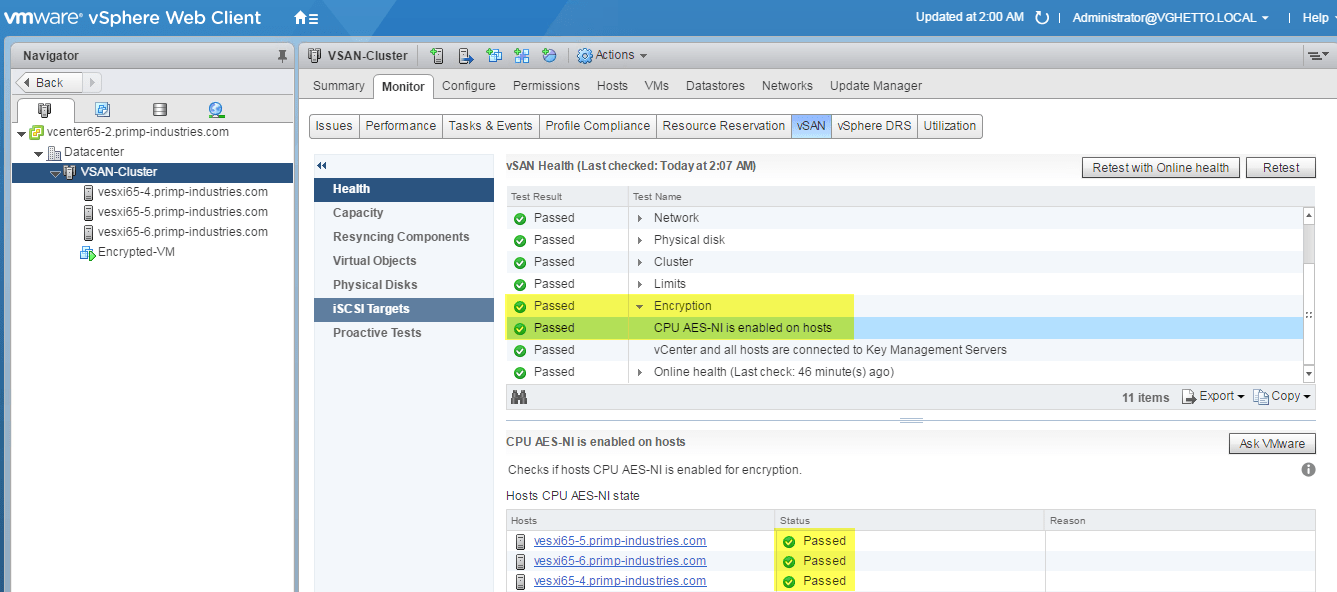Click the New Resource Pool toolbar icon
Screen dimensions: 1337x592
pos(549,56)
